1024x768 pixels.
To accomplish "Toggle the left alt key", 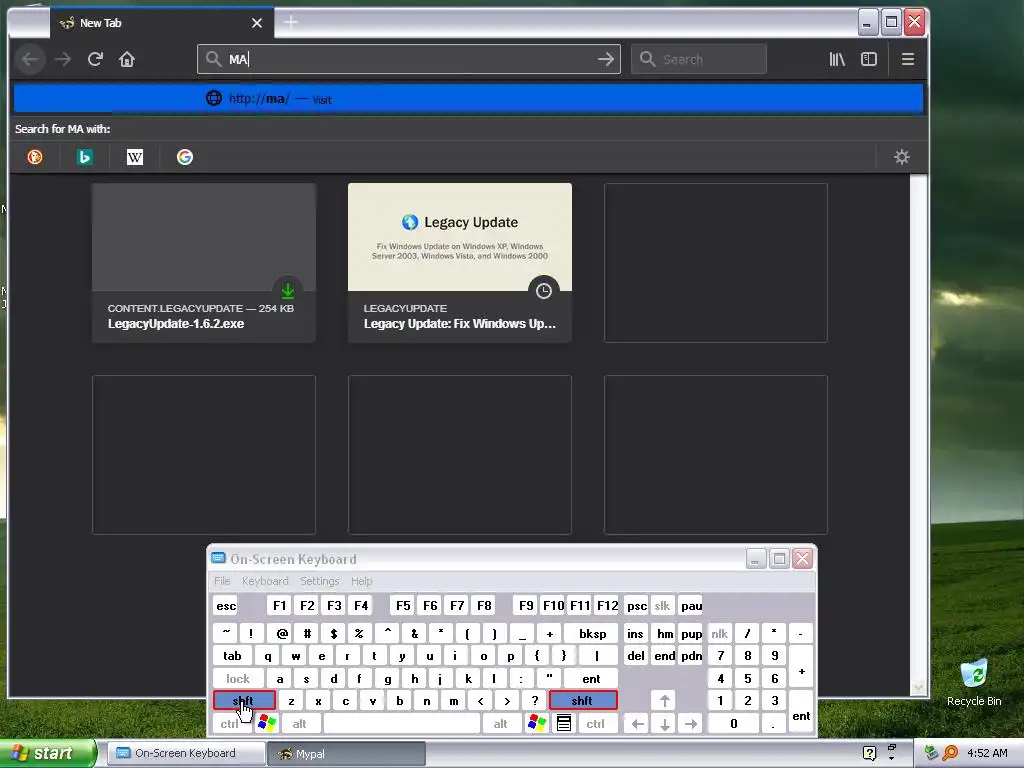I will 300,723.
